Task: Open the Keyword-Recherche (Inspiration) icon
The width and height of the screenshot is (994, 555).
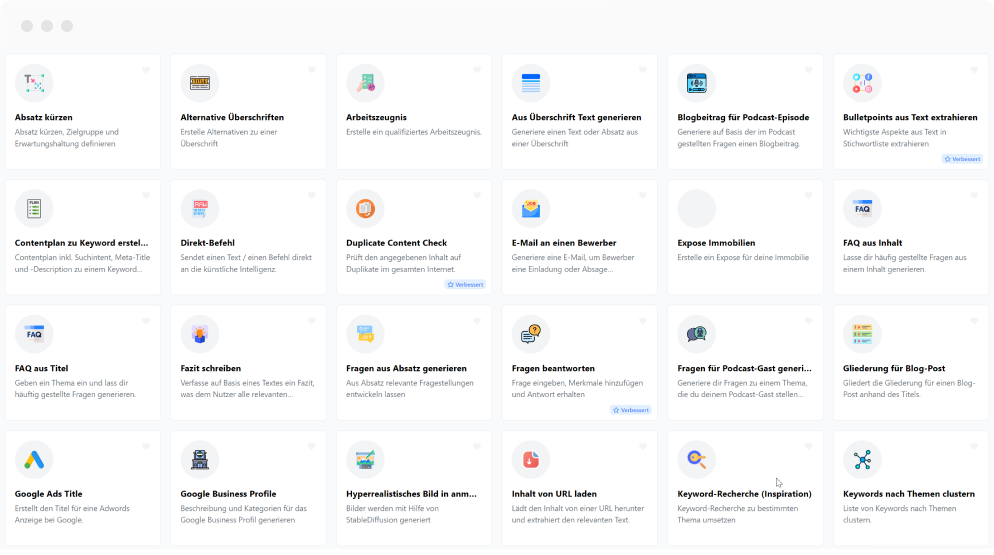Action: pos(697,460)
